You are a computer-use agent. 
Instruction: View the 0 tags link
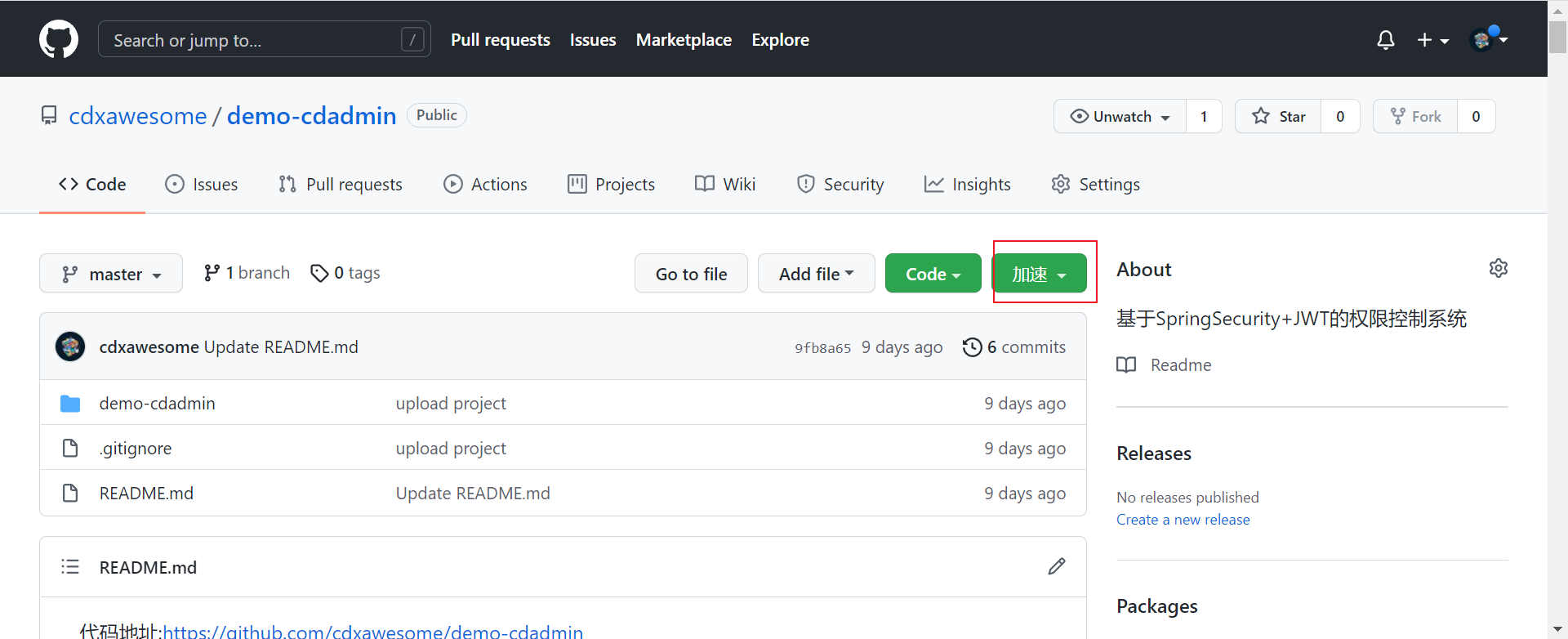click(x=345, y=273)
